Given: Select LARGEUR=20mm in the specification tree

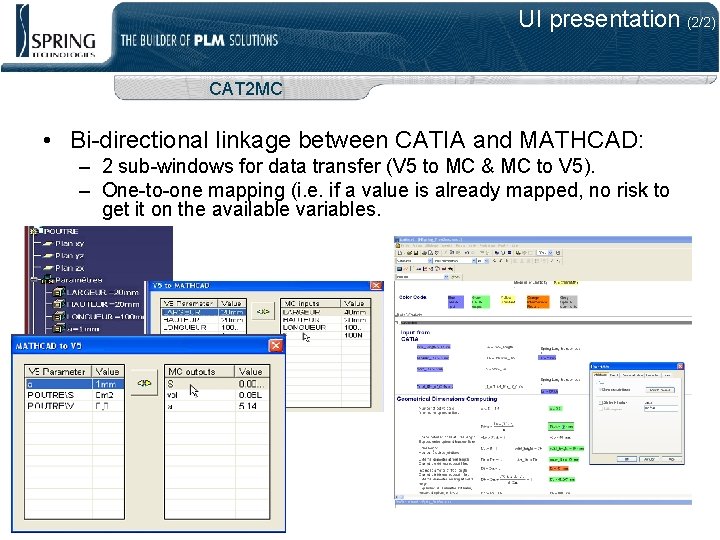Looking at the screenshot, I should pyautogui.click(x=102, y=292).
